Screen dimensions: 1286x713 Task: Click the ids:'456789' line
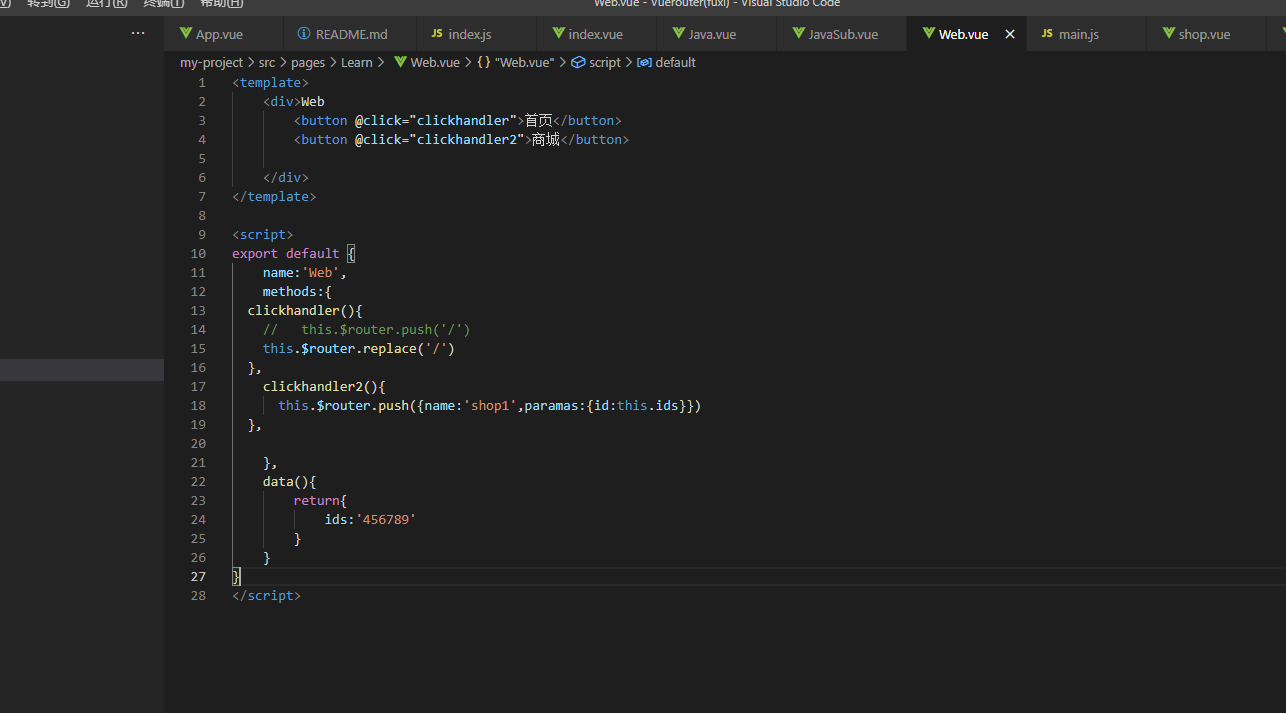pos(370,520)
